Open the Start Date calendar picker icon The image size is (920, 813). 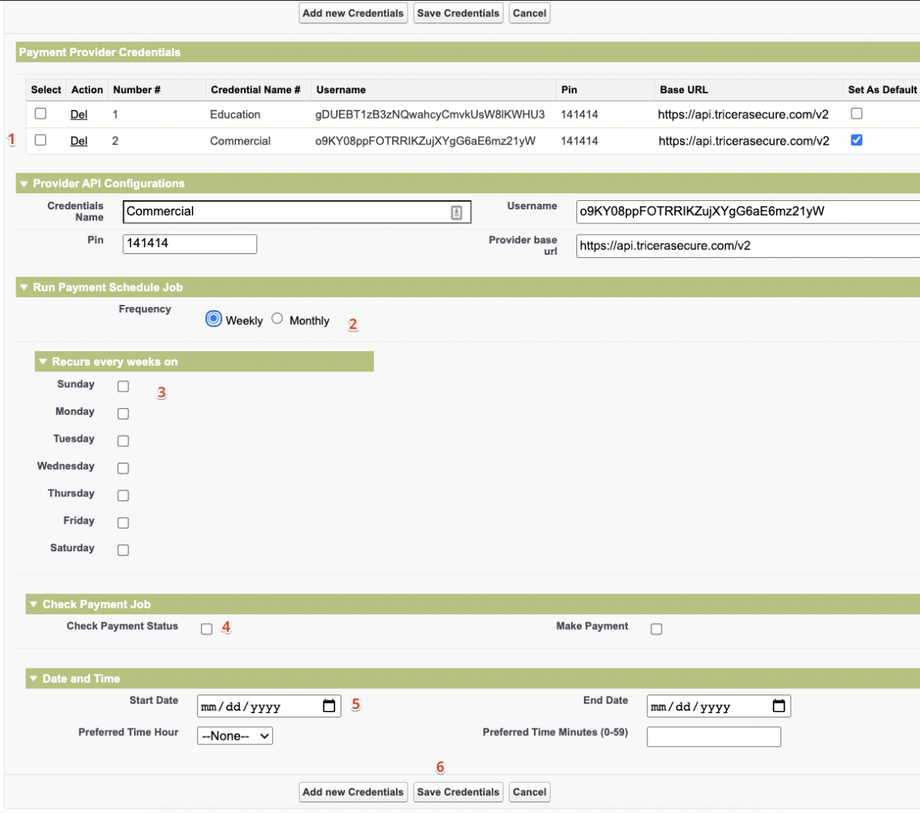(x=329, y=706)
